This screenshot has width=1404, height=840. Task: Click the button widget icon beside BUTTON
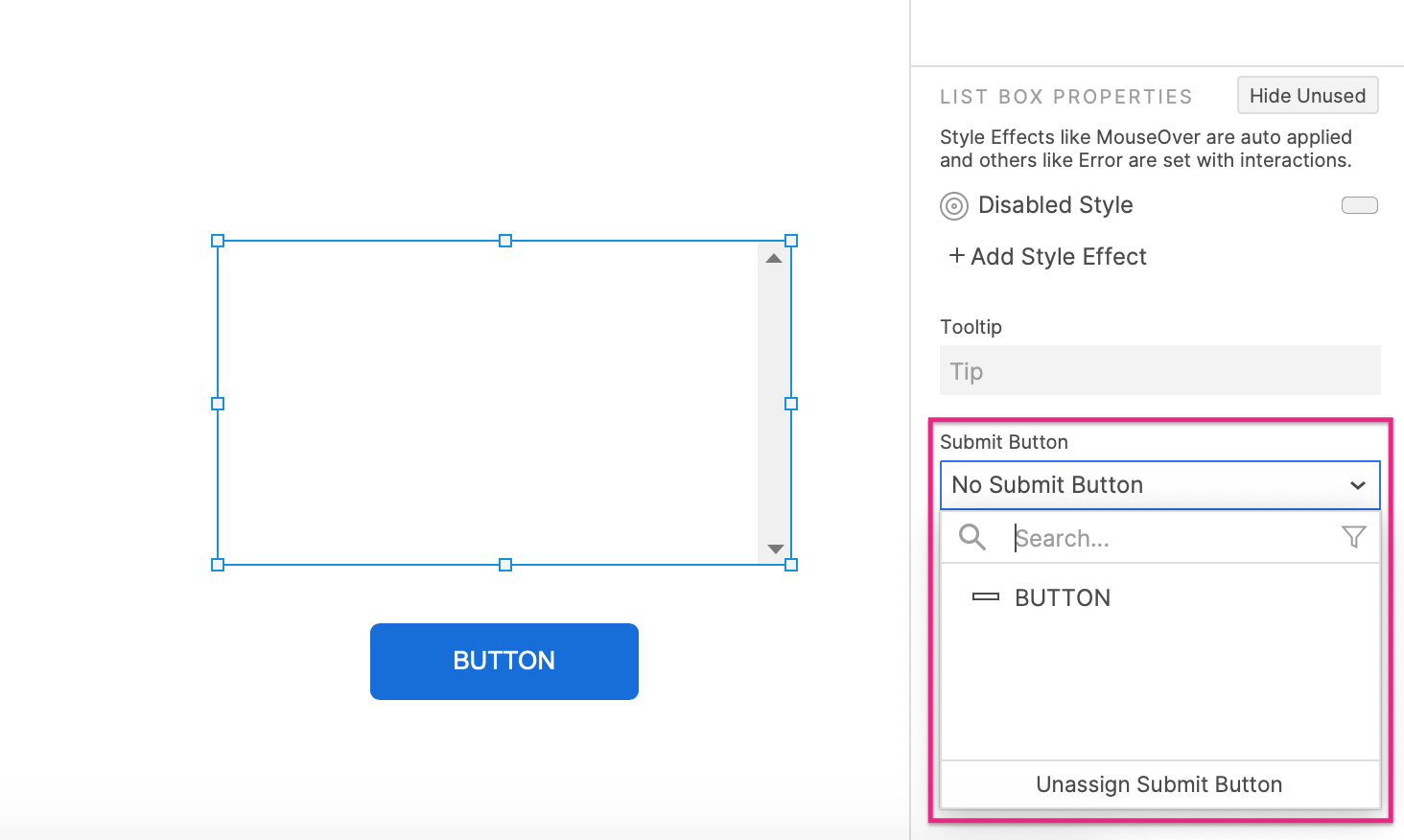click(x=986, y=597)
